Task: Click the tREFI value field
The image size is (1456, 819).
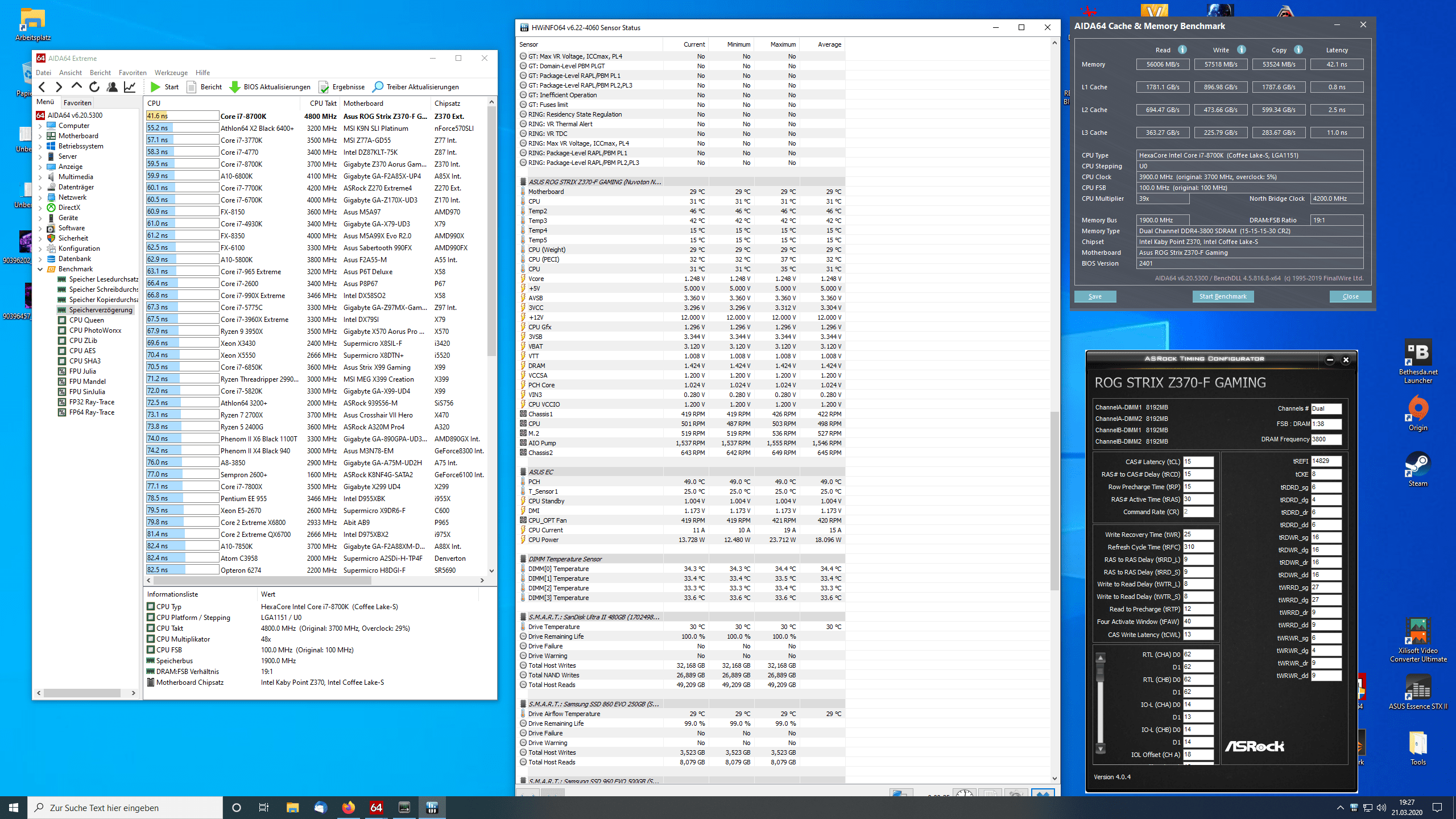Action: click(1326, 461)
